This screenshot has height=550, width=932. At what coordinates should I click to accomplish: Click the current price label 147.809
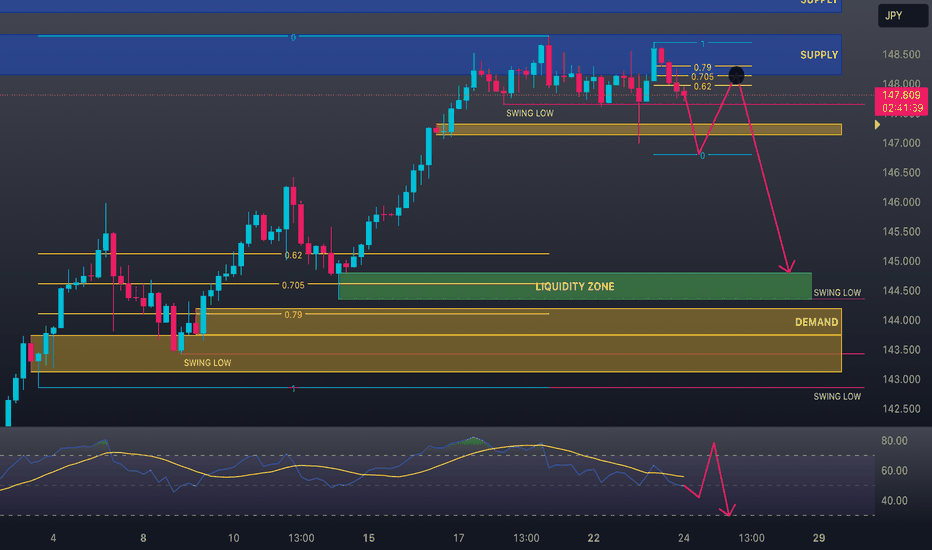coord(901,95)
